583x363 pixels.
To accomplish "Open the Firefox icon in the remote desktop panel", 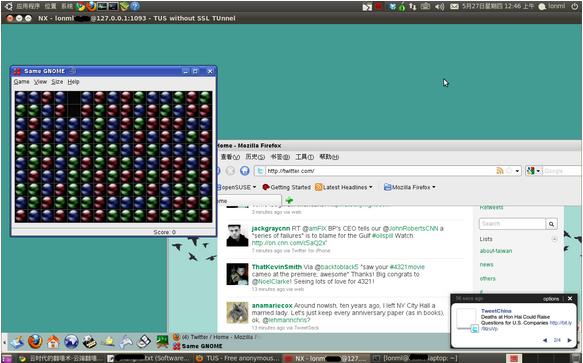I will 35,341.
